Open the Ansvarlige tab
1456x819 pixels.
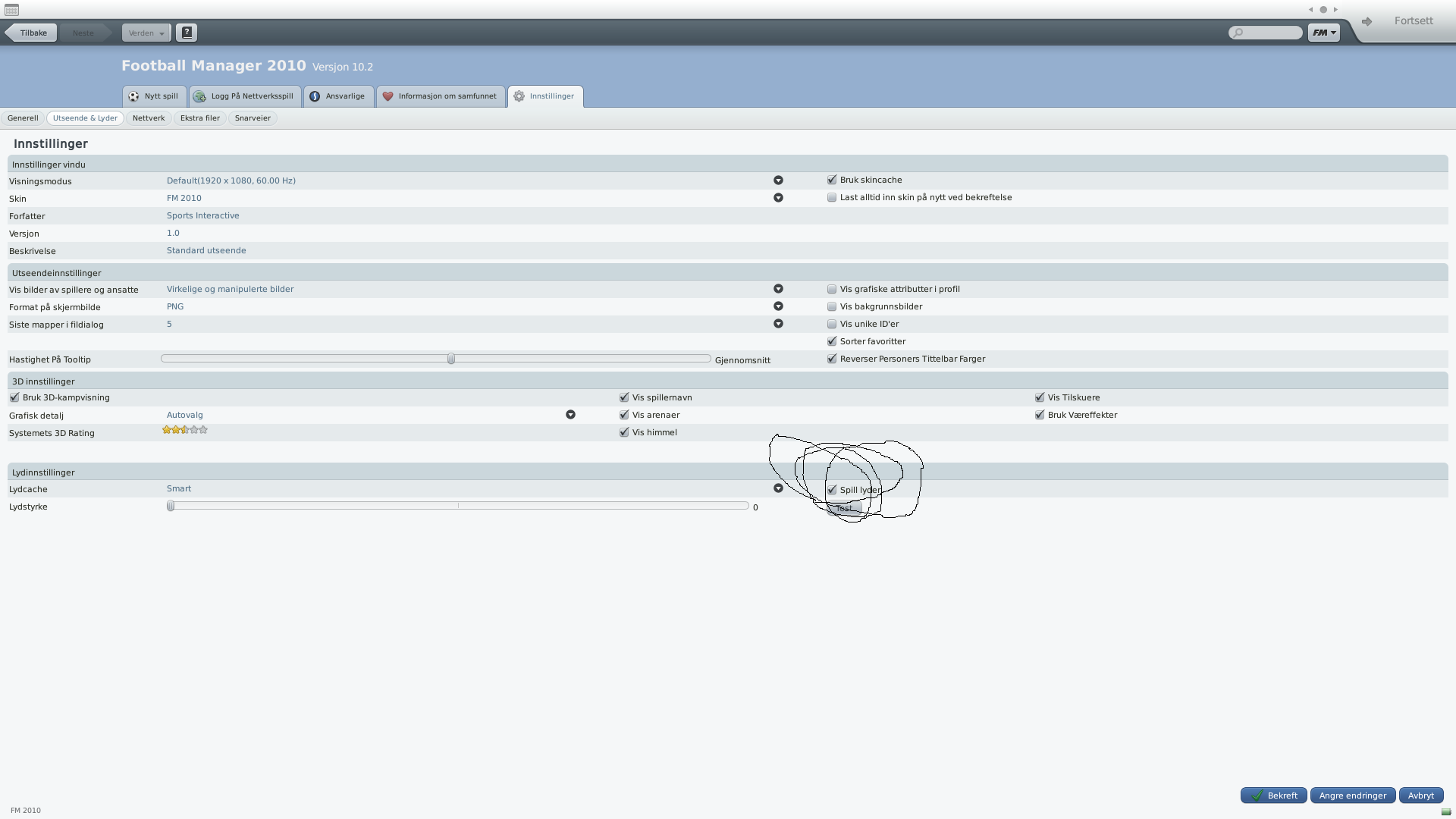338,96
